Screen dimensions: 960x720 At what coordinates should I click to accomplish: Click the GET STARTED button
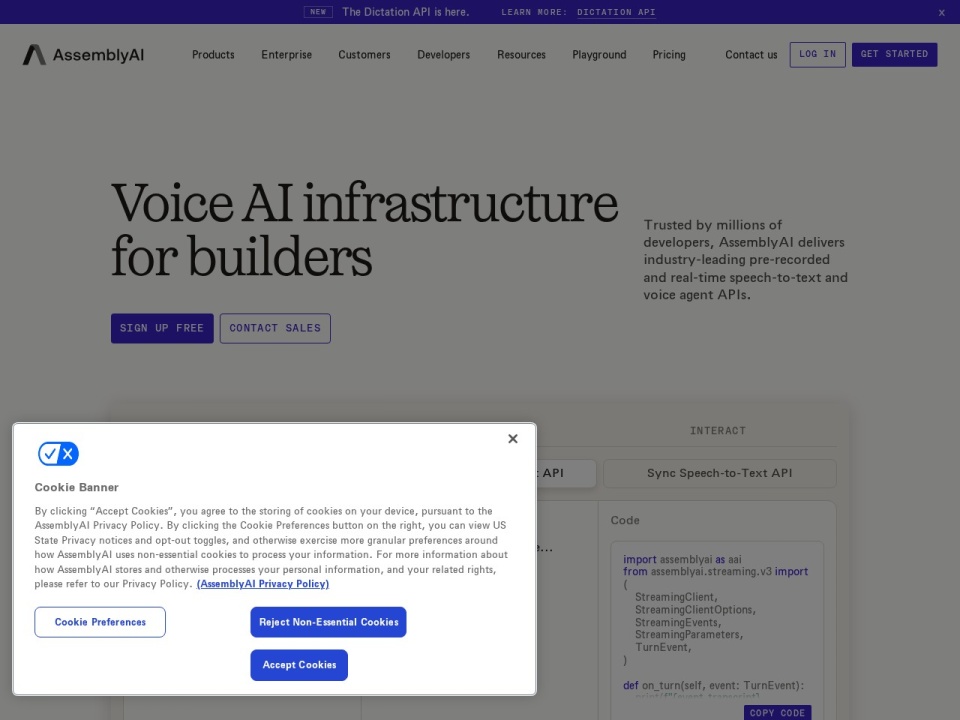(x=894, y=54)
